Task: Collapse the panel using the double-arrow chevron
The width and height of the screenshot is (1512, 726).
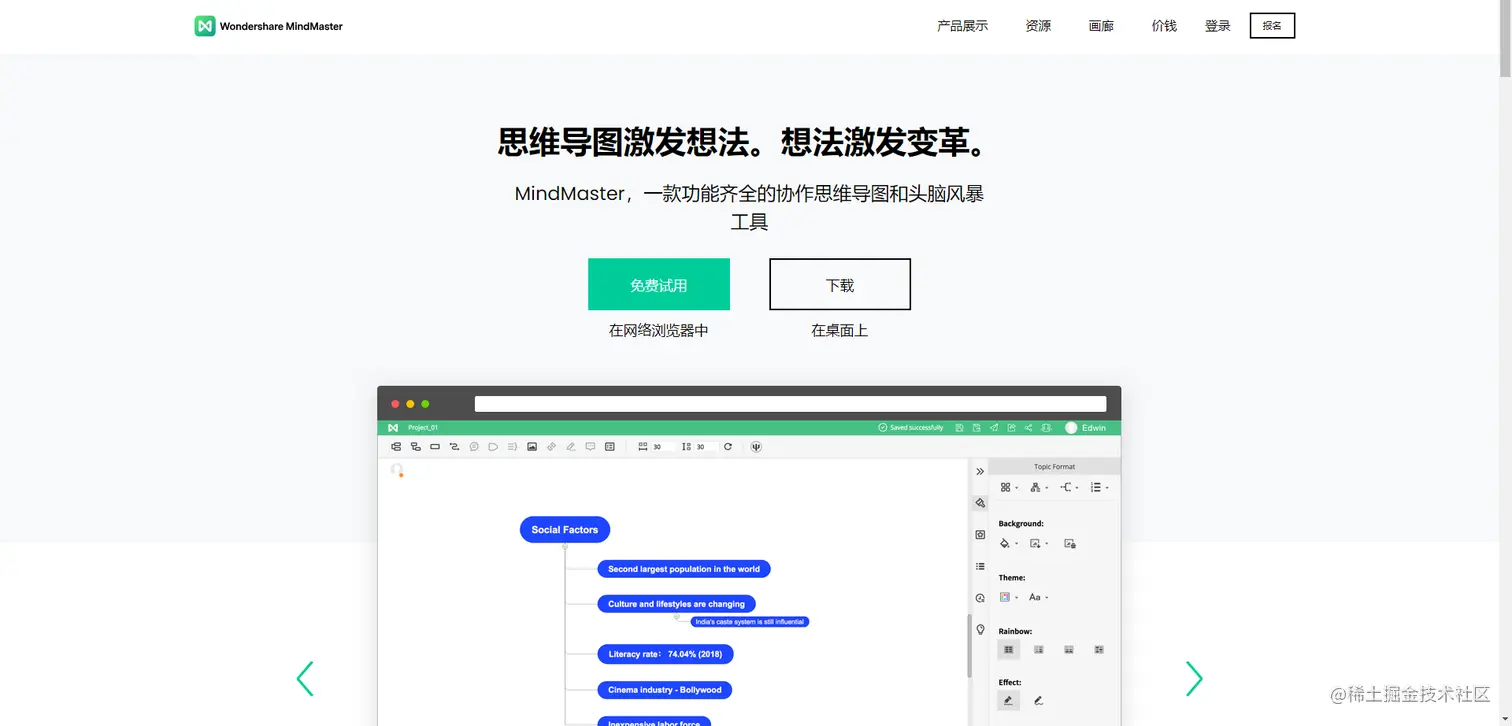Action: (979, 471)
